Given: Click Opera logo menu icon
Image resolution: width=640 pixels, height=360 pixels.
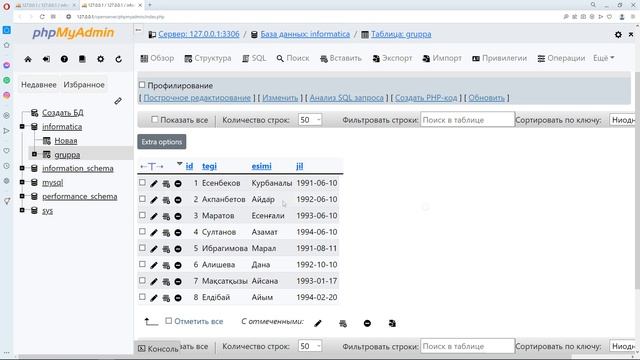Looking at the screenshot, I should coord(6,6).
